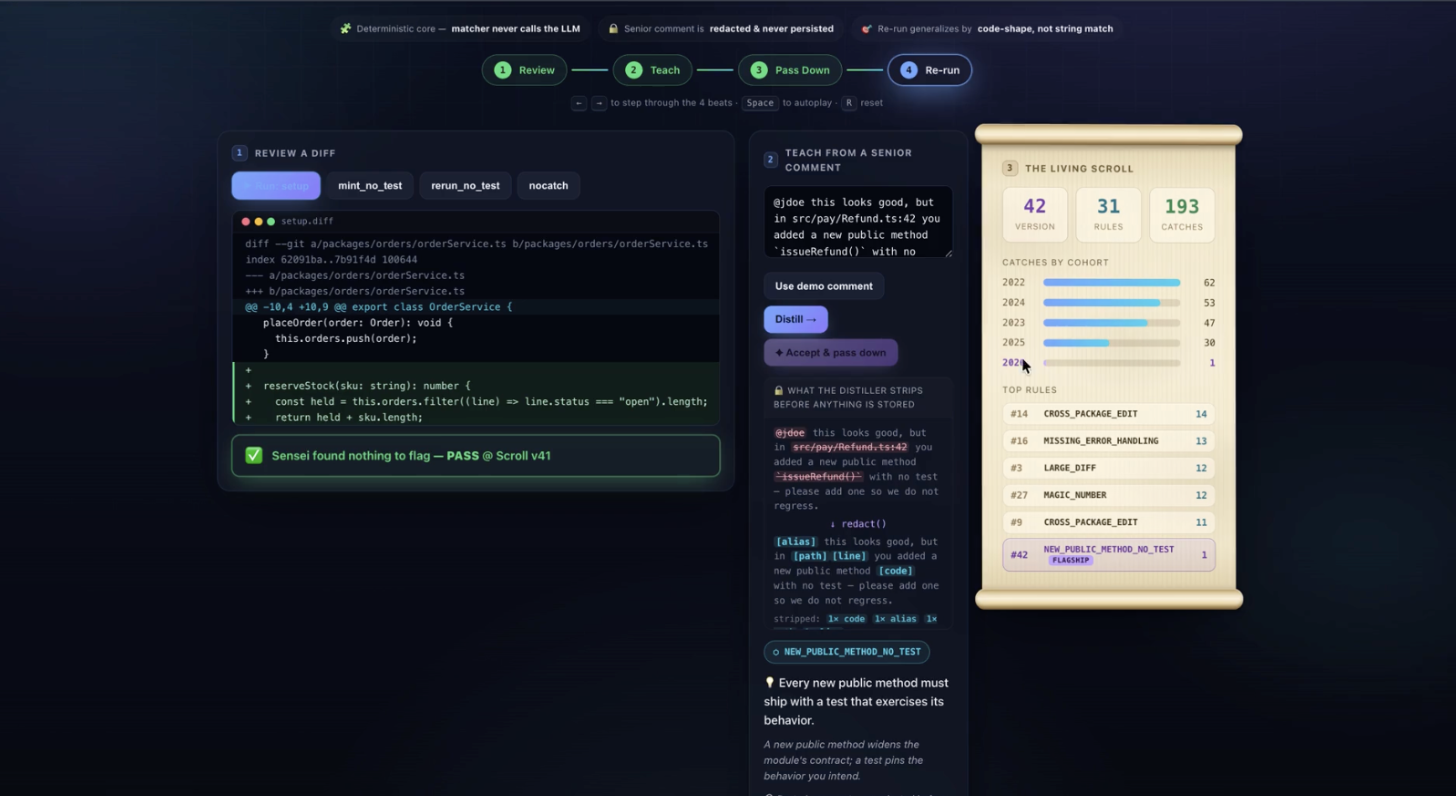Click the Distill button
This screenshot has width=1456, height=796.
click(796, 319)
